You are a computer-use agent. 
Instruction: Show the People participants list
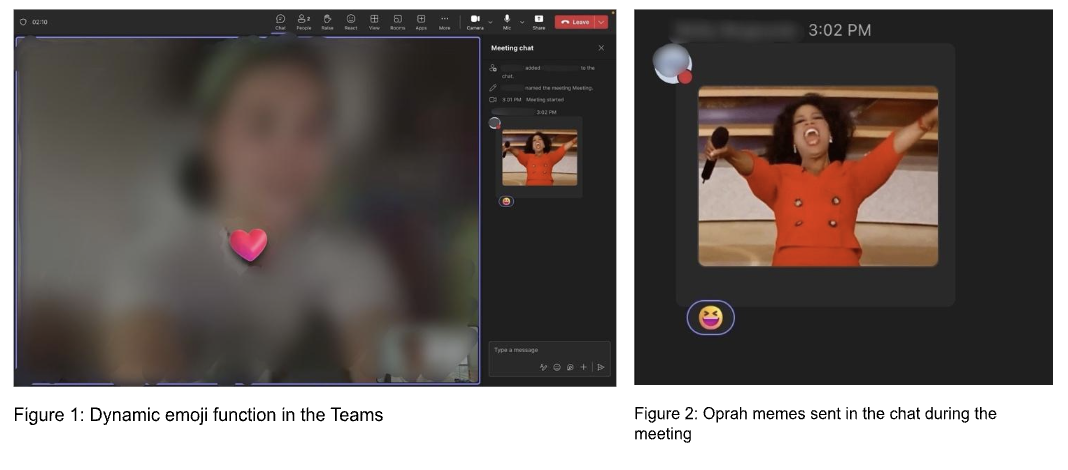(x=303, y=21)
